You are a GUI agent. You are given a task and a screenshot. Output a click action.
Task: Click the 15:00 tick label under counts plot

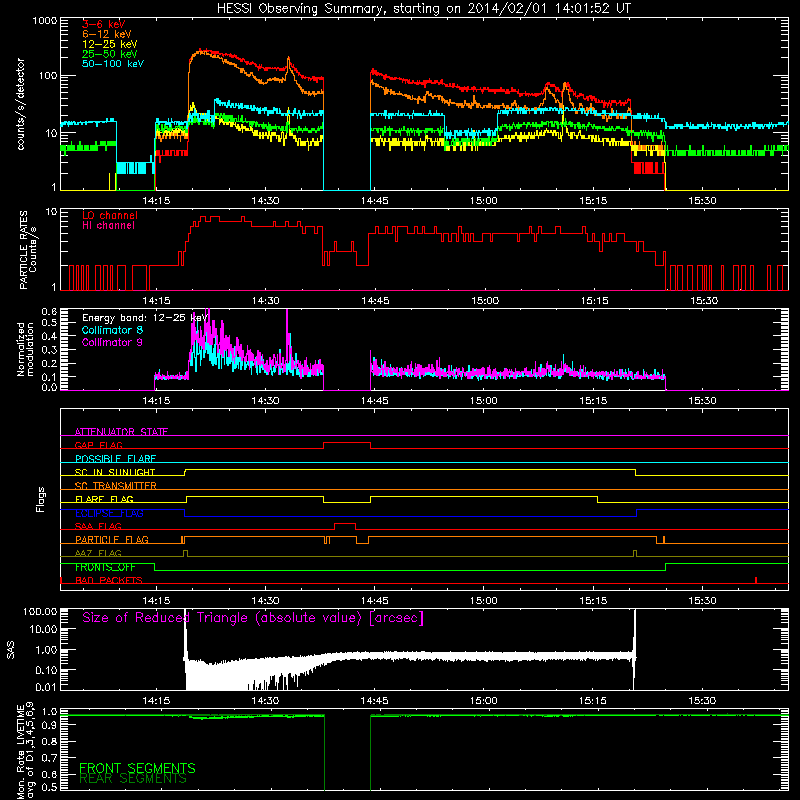[484, 201]
